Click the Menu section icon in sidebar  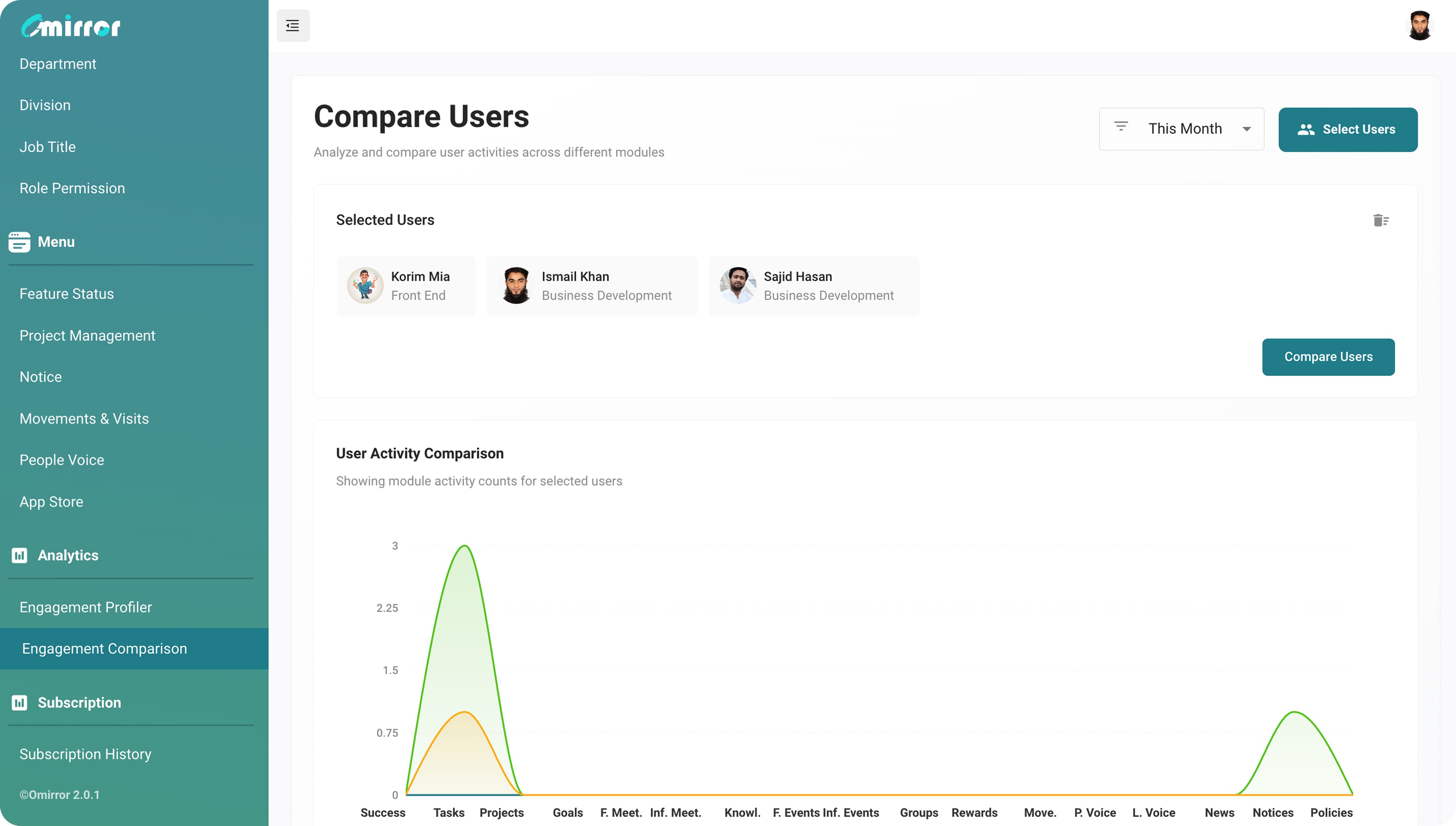19,242
